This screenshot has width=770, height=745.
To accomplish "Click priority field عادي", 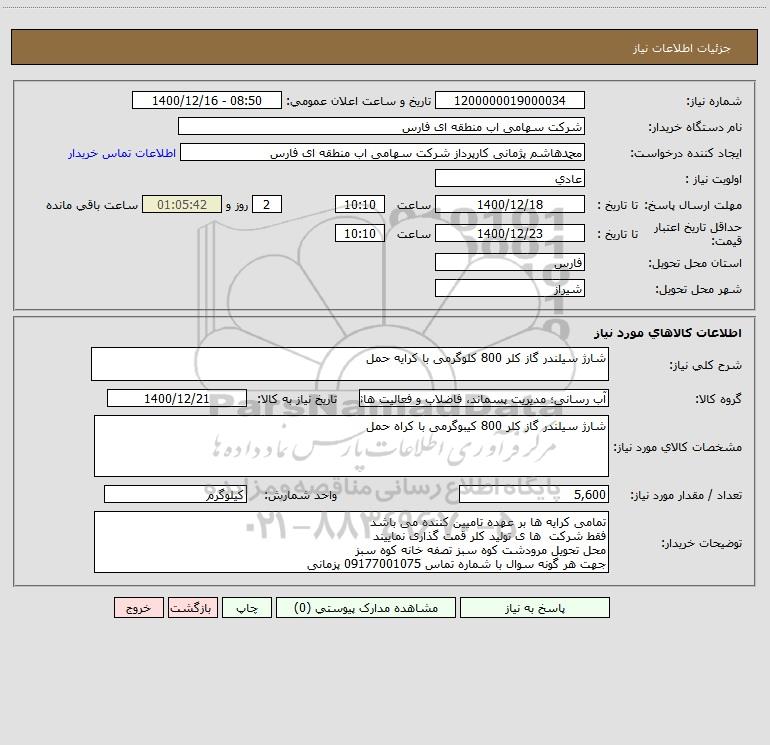I will (x=510, y=178).
